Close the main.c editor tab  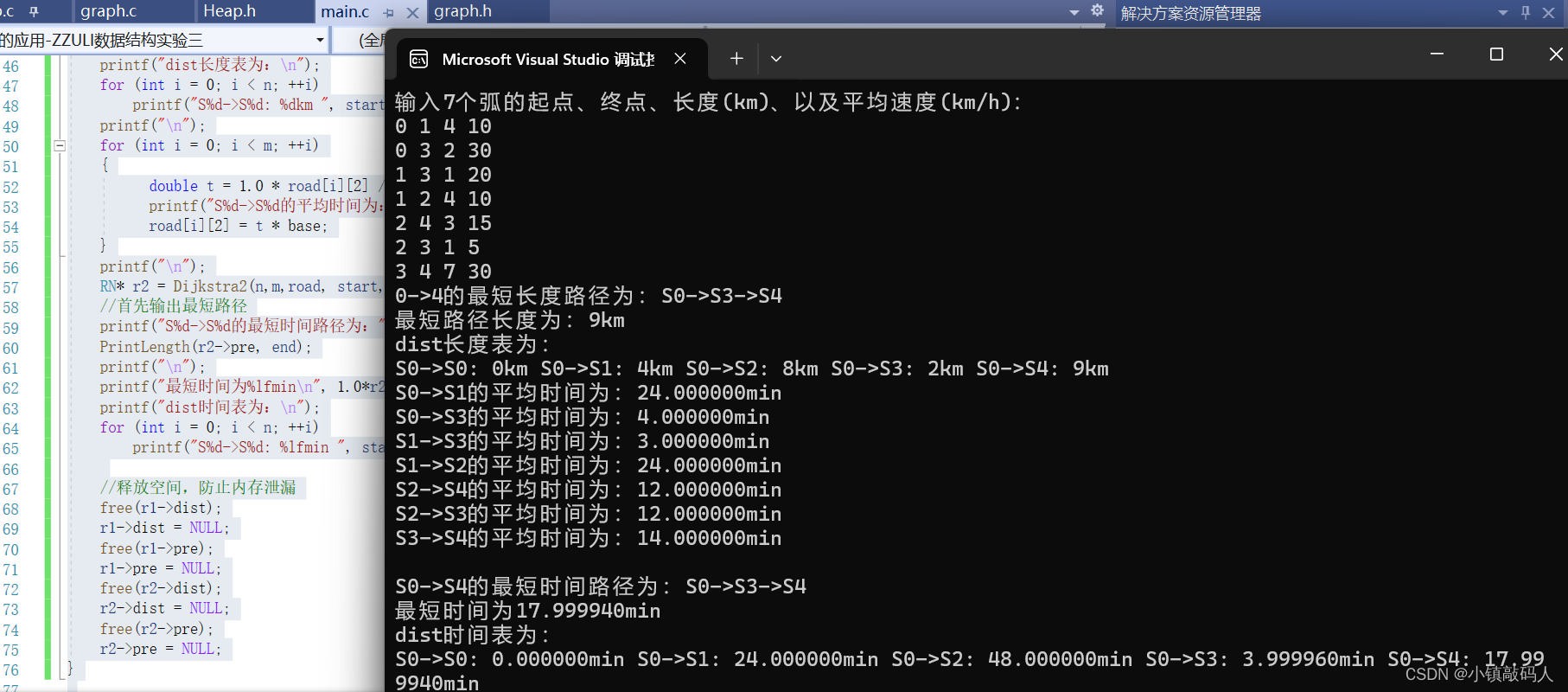click(x=412, y=13)
